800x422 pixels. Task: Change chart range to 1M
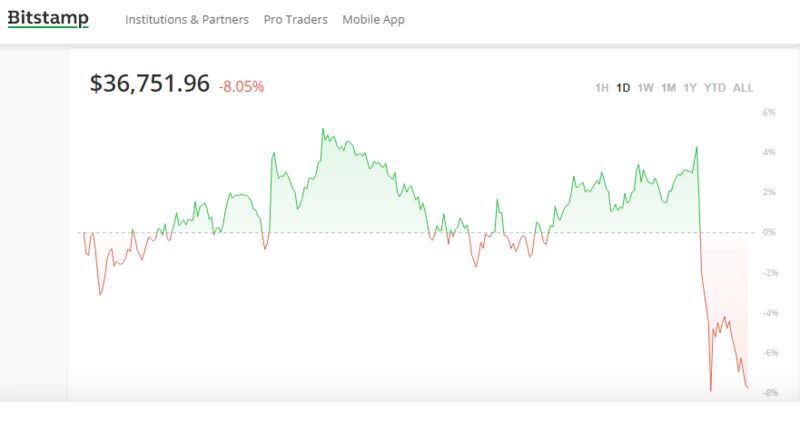click(x=668, y=88)
